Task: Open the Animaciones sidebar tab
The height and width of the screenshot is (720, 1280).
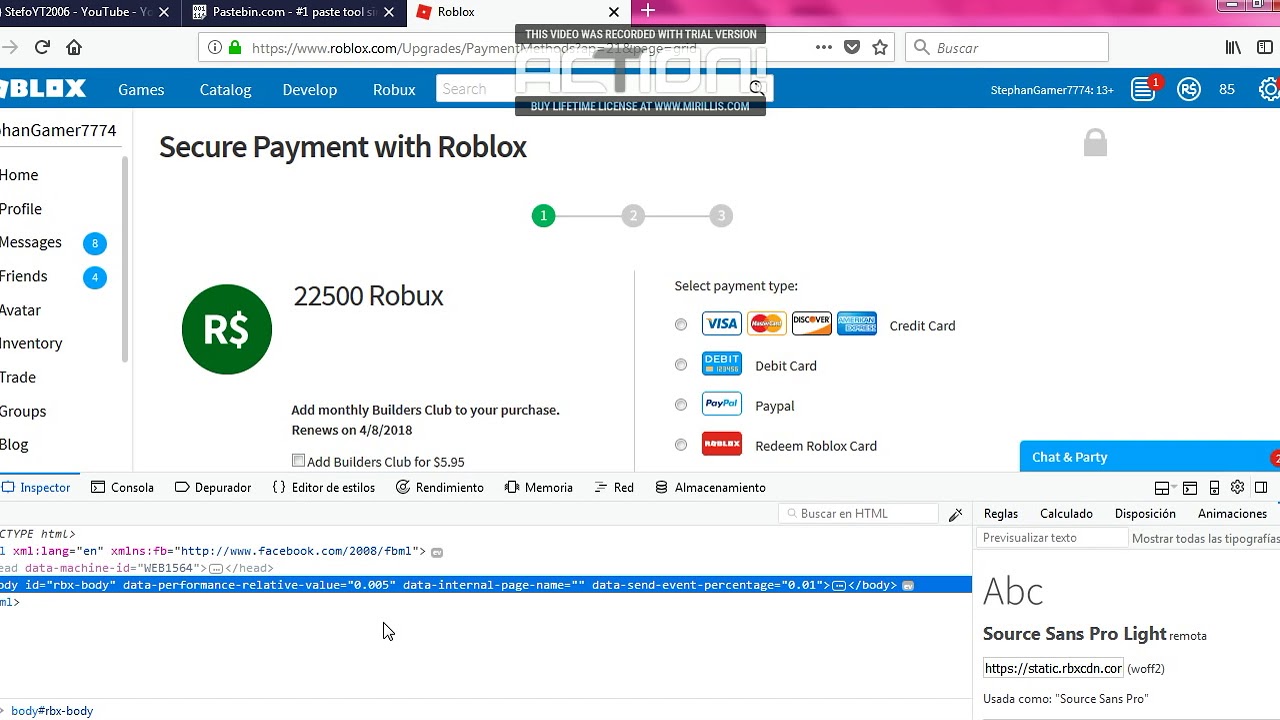Action: pyautogui.click(x=1232, y=514)
